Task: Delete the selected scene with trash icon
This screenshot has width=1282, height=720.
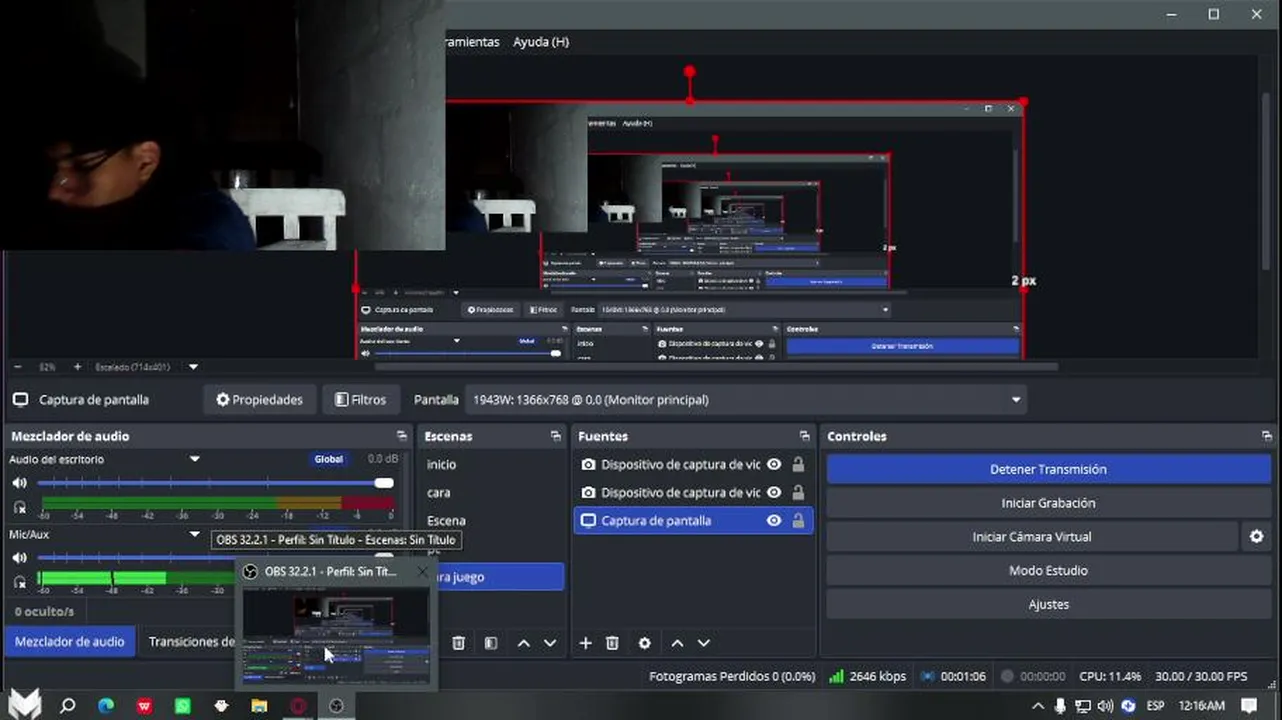Action: click(x=459, y=643)
